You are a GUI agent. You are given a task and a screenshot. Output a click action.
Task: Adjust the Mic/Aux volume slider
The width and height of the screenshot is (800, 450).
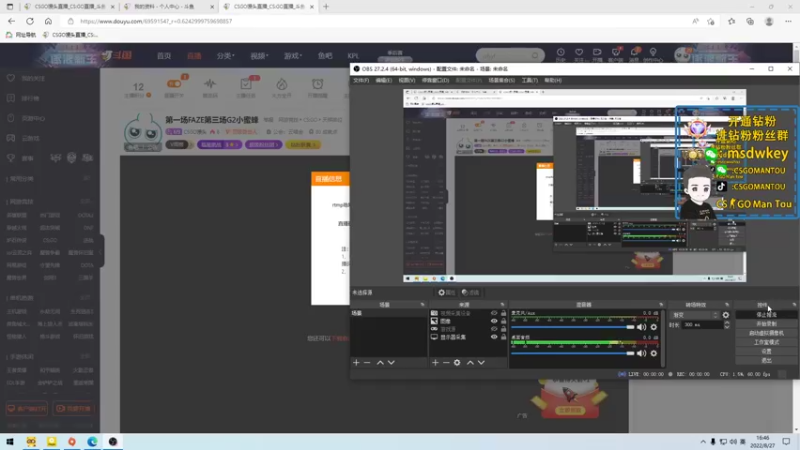pos(572,327)
